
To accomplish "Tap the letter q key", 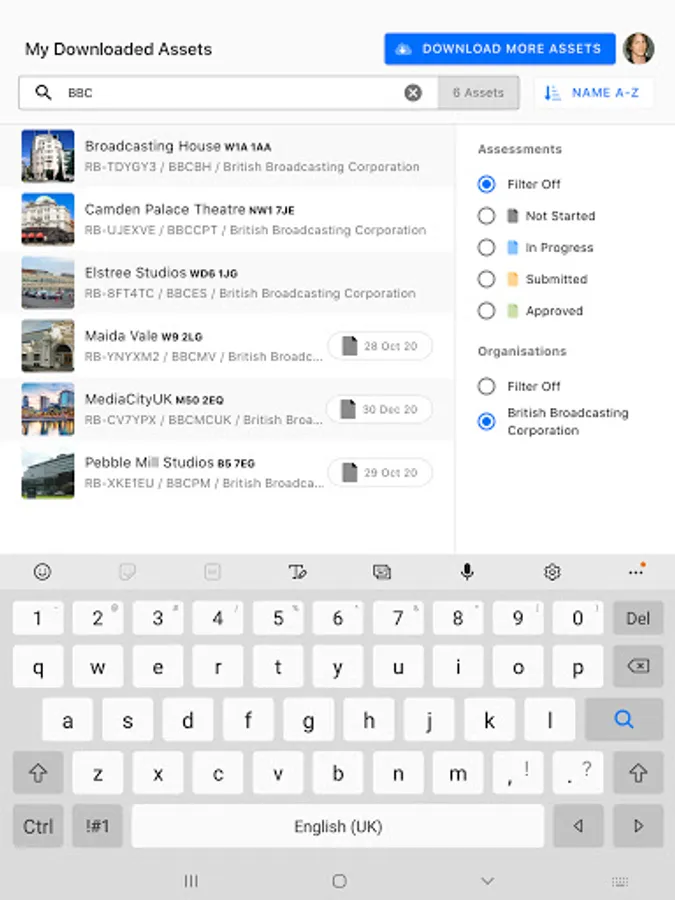I will [38, 666].
